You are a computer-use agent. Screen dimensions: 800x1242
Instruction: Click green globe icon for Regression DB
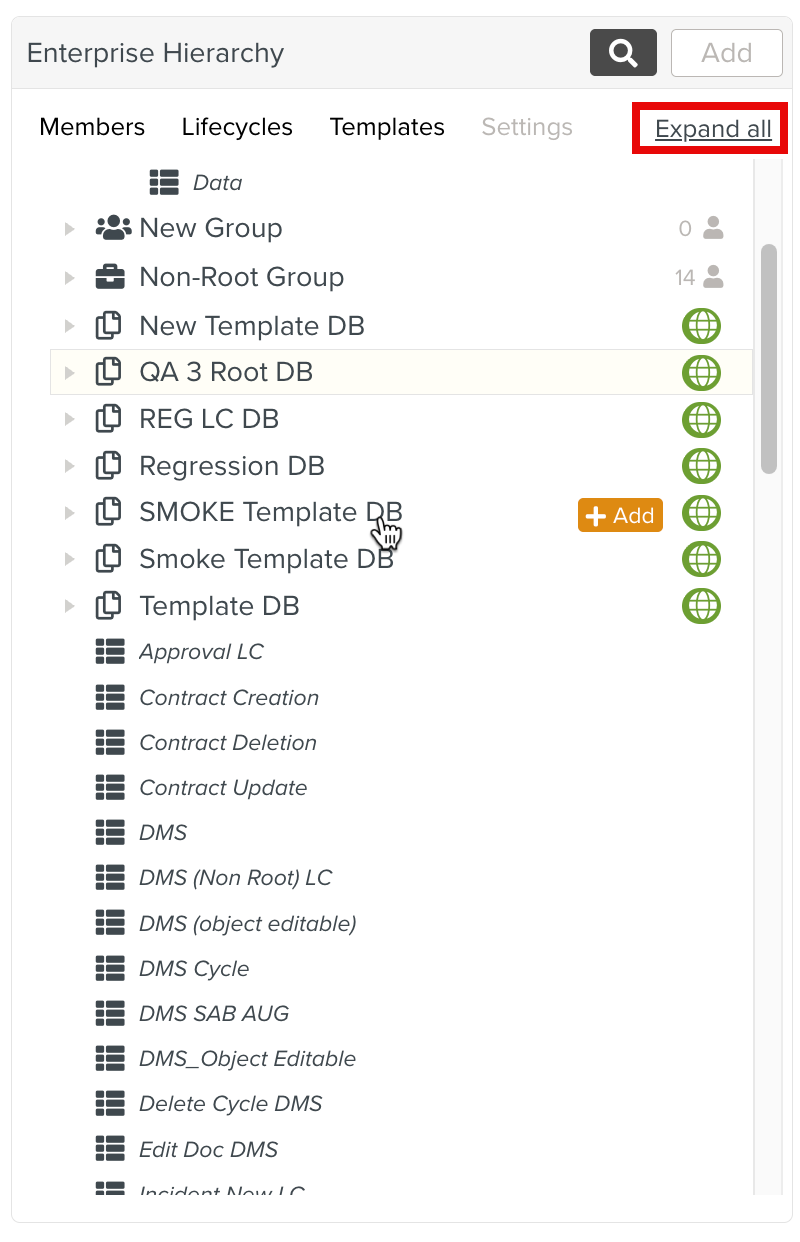click(701, 466)
